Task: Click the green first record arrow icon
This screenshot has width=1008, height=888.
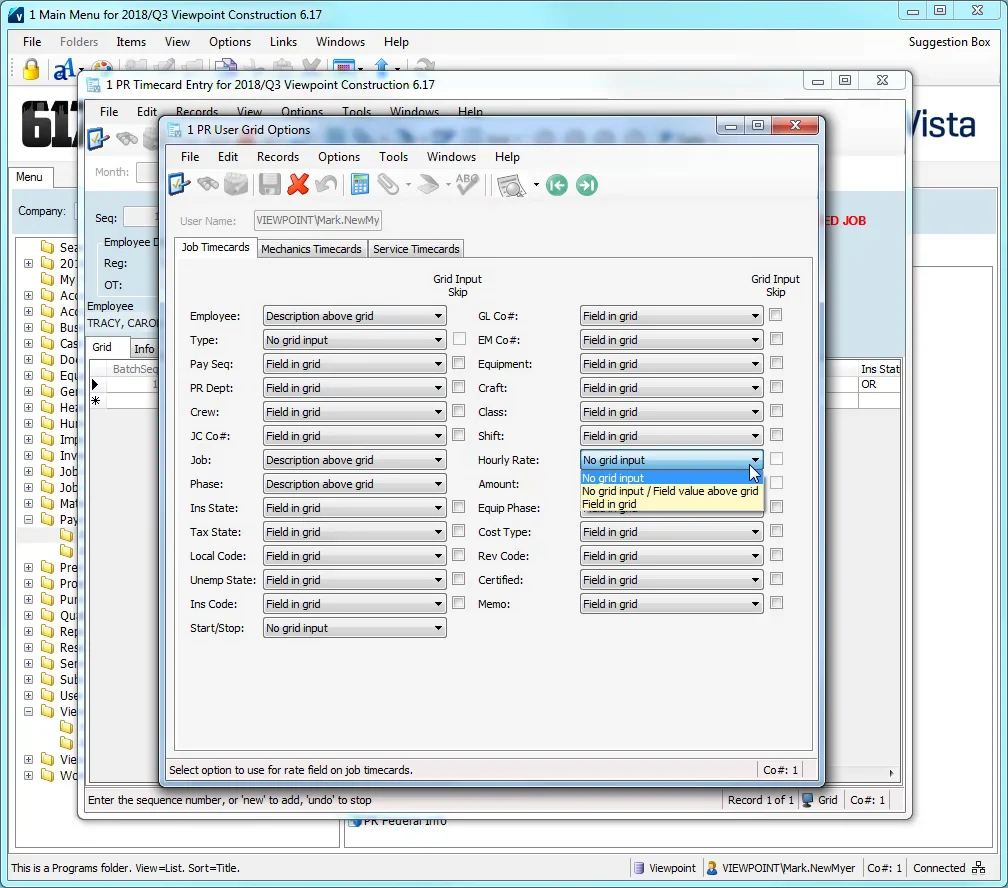Action: [x=558, y=185]
